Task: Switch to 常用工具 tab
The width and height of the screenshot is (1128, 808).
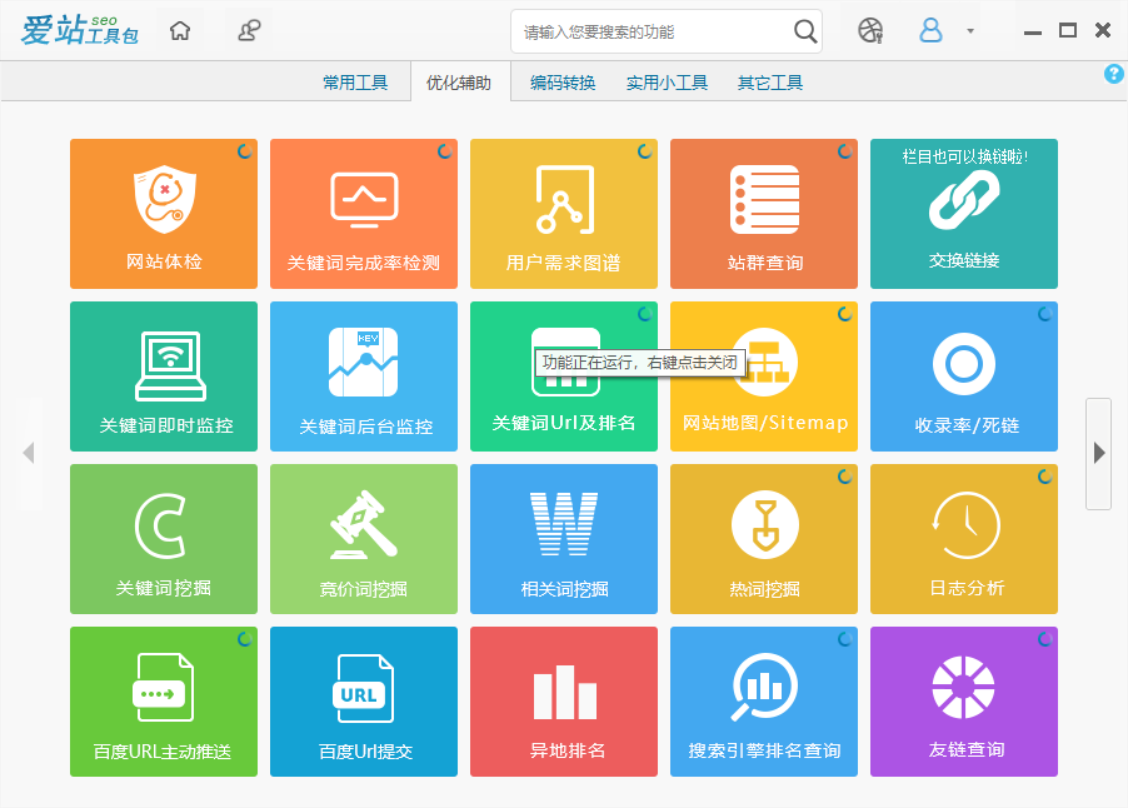Action: pyautogui.click(x=355, y=83)
